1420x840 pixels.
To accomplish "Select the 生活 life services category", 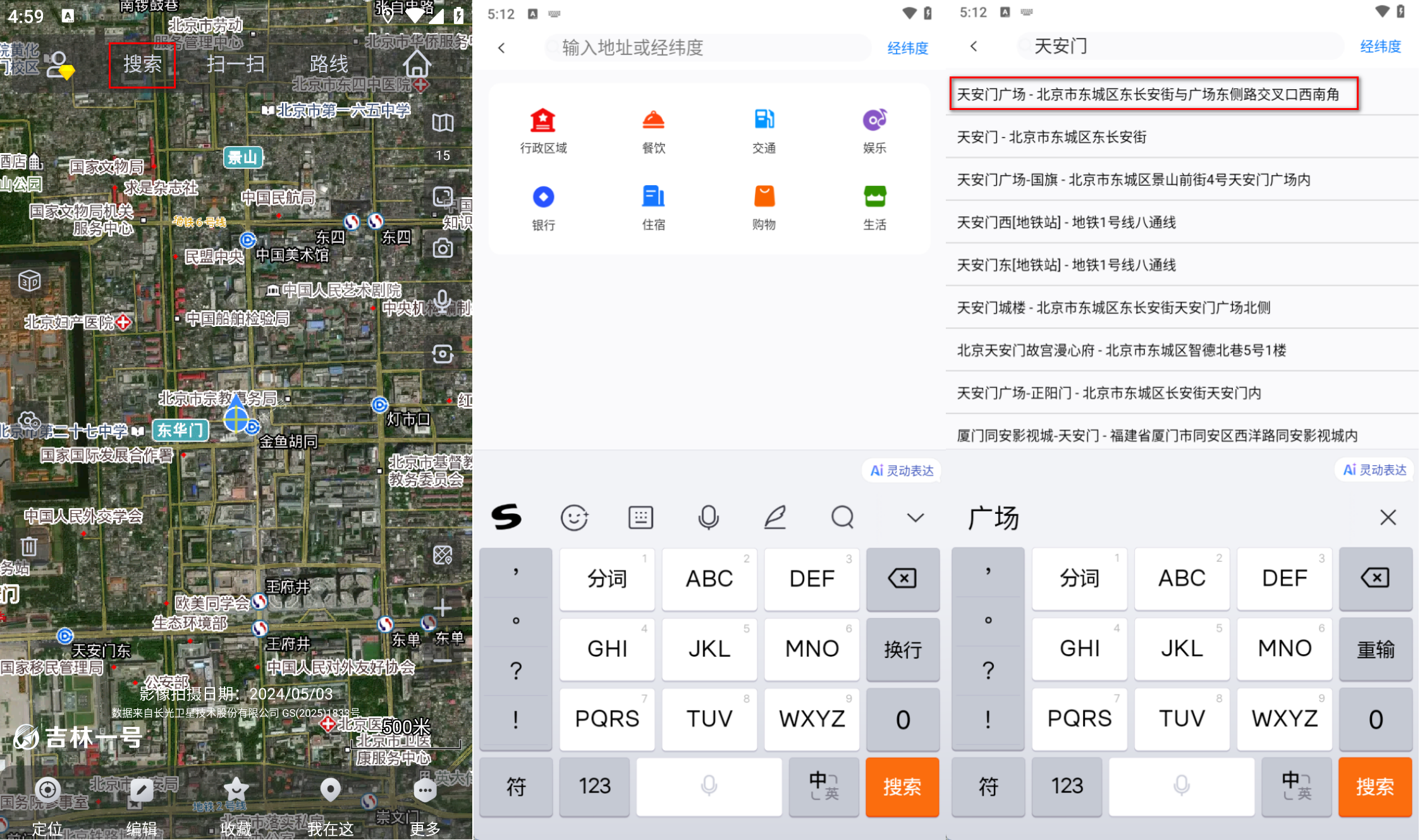I will (x=874, y=208).
